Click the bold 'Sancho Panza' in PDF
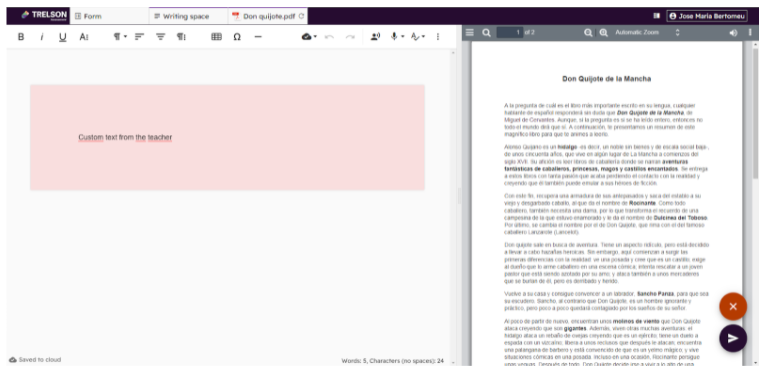This screenshot has width=759, height=368. (x=655, y=294)
